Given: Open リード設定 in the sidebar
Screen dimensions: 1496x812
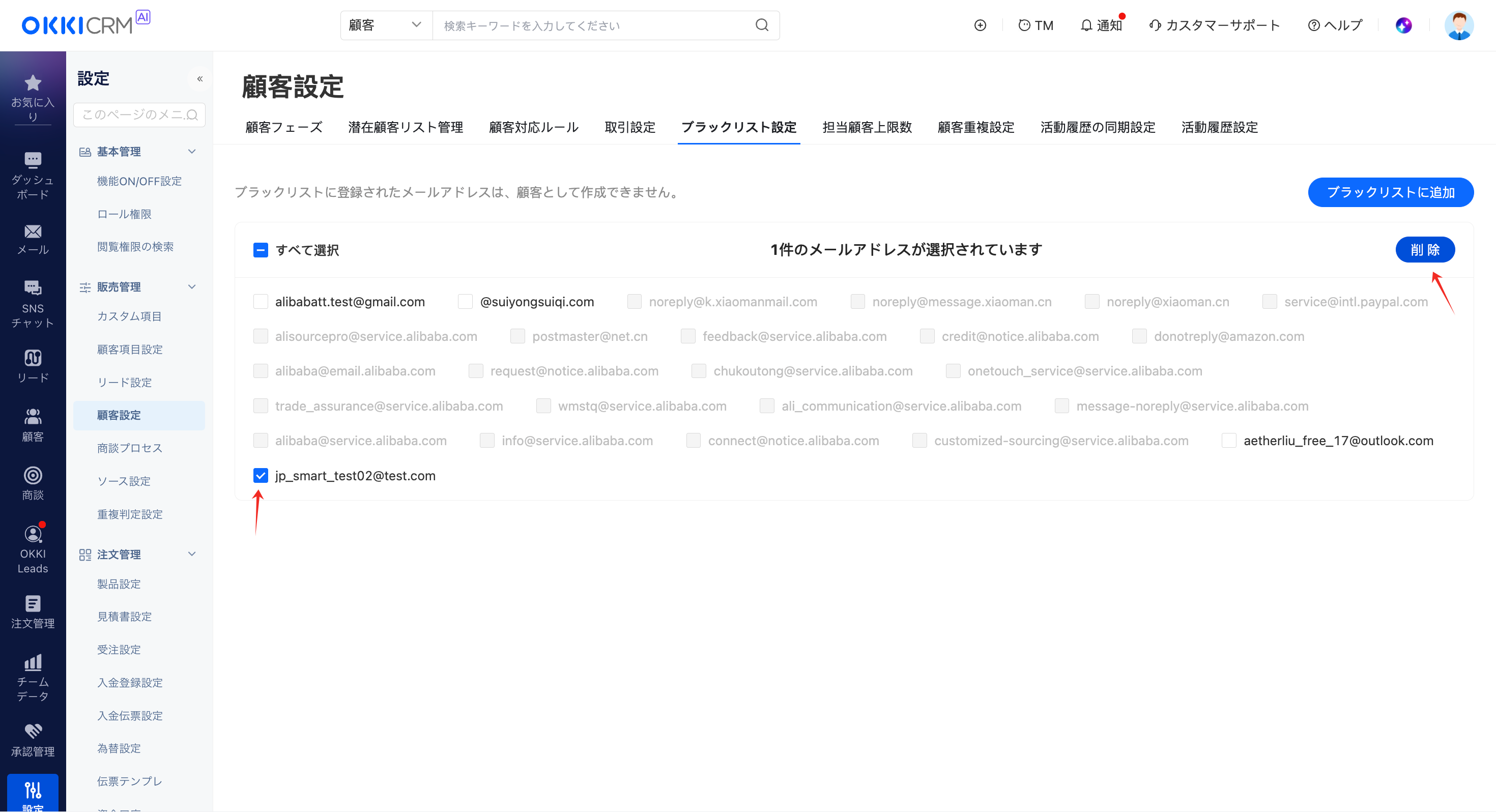Looking at the screenshot, I should pos(124,383).
